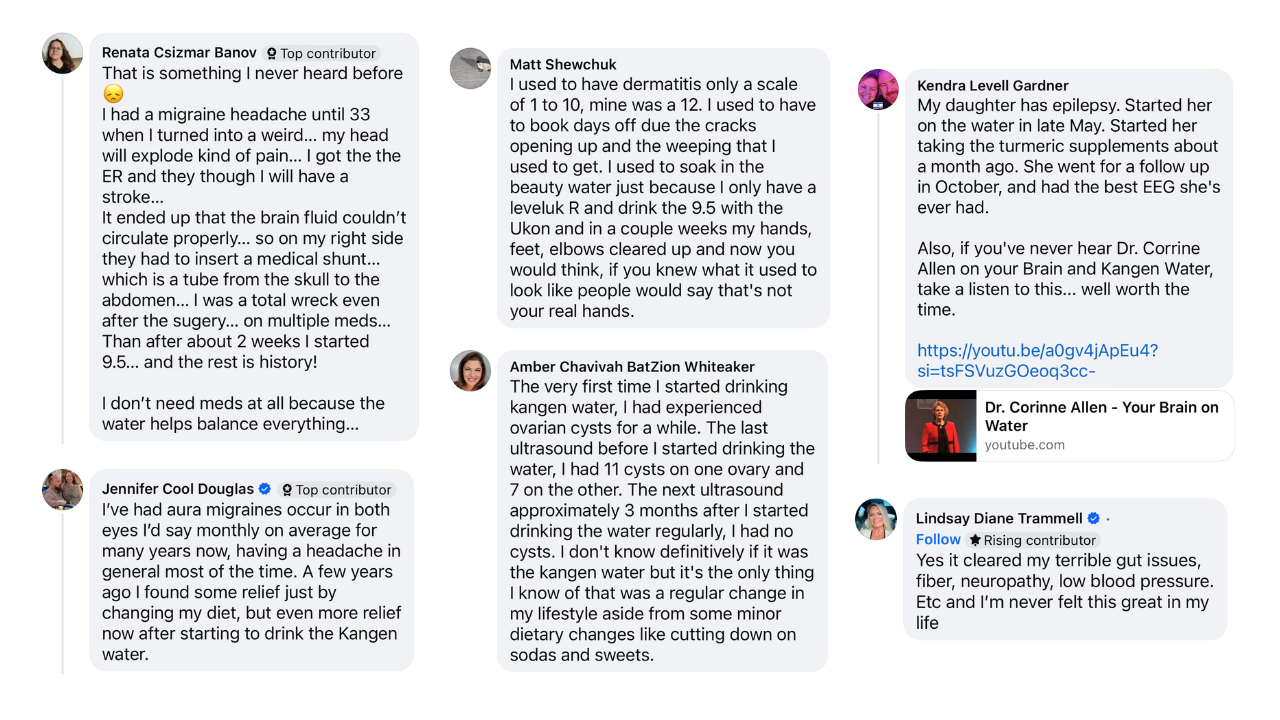Click Kendra Levell Gardner's profile avatar
Image resolution: width=1280 pixels, height=720 pixels.
878,89
